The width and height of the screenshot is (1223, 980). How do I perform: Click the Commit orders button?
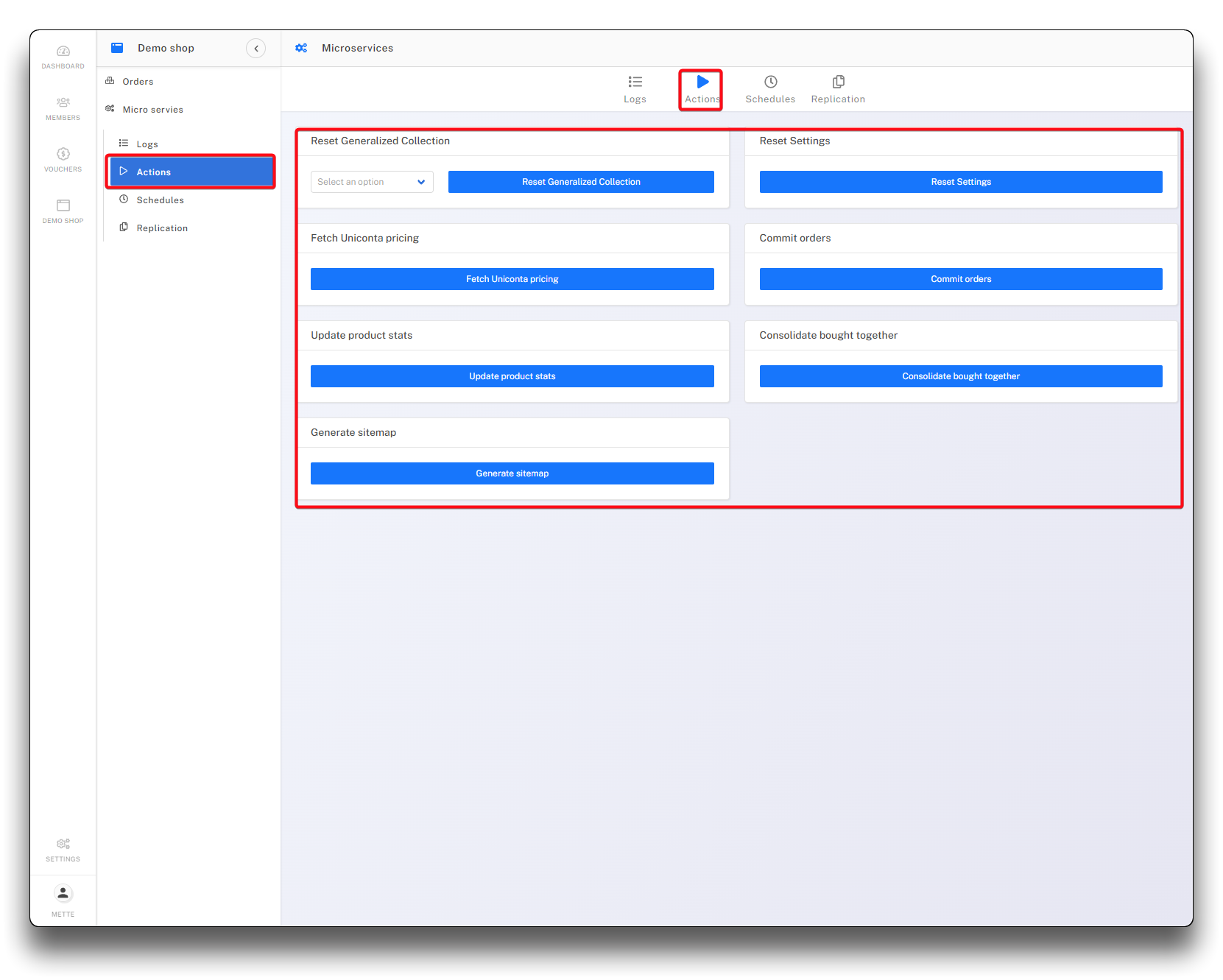pos(961,279)
